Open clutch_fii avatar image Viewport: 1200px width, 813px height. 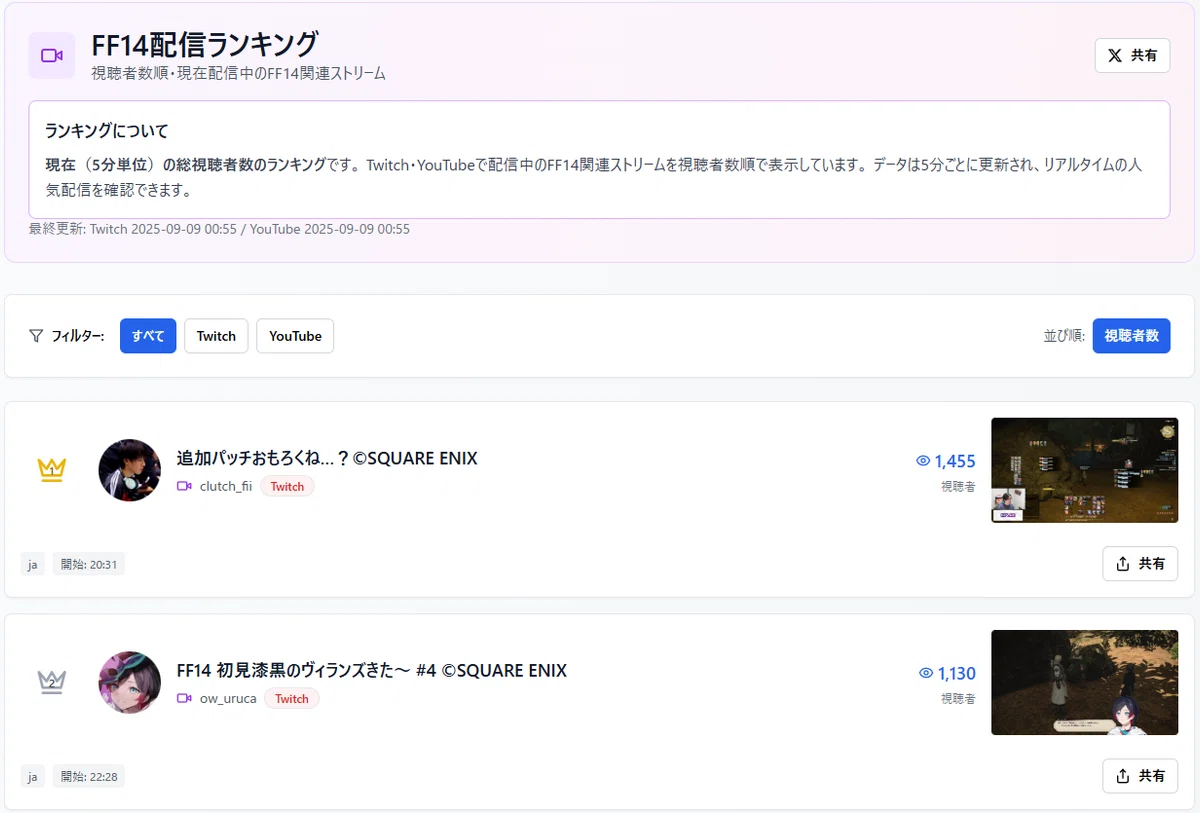[x=130, y=470]
